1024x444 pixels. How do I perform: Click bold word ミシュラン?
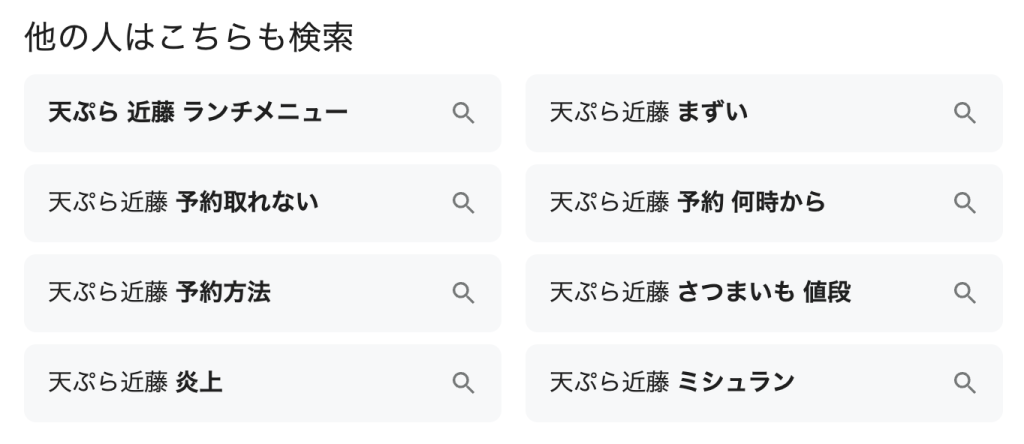pyautogui.click(x=736, y=382)
